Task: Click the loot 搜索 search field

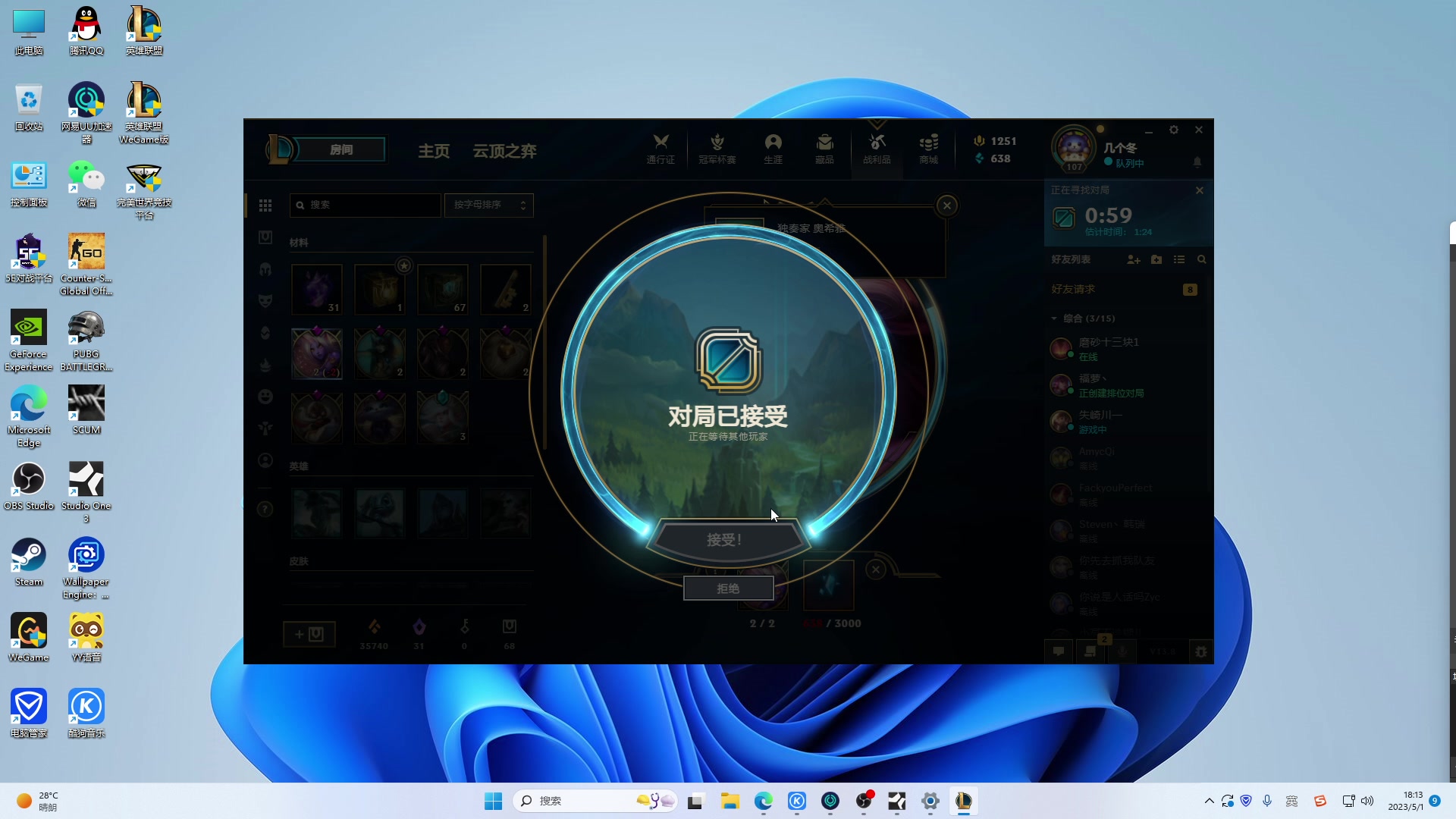Action: [366, 205]
